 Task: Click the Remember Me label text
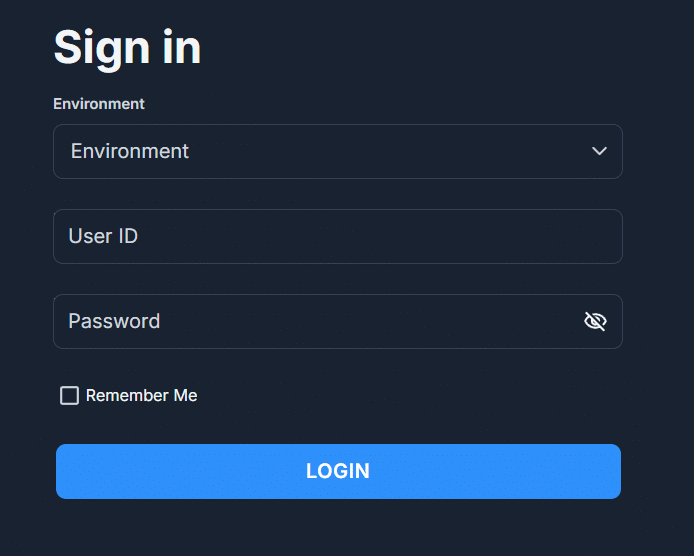pos(141,396)
